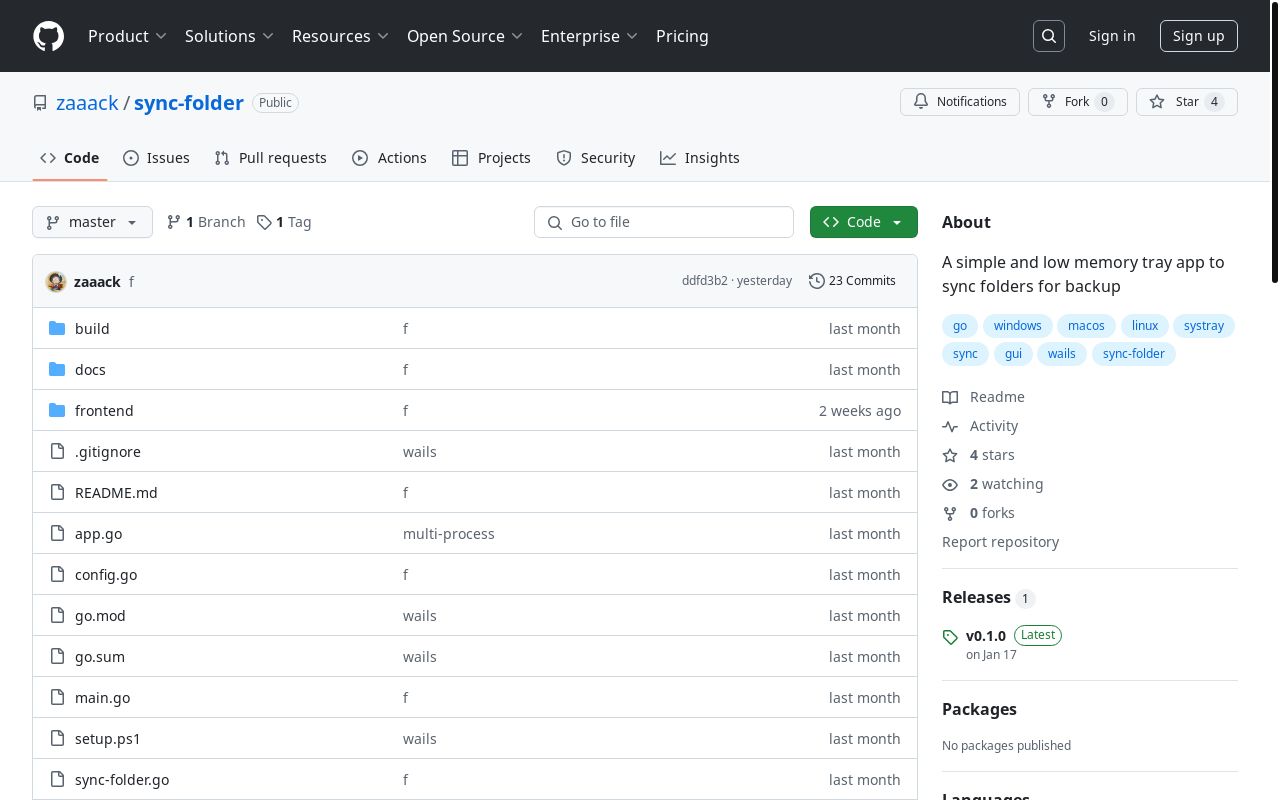
Task: Open the green Code dropdown
Action: (x=863, y=222)
